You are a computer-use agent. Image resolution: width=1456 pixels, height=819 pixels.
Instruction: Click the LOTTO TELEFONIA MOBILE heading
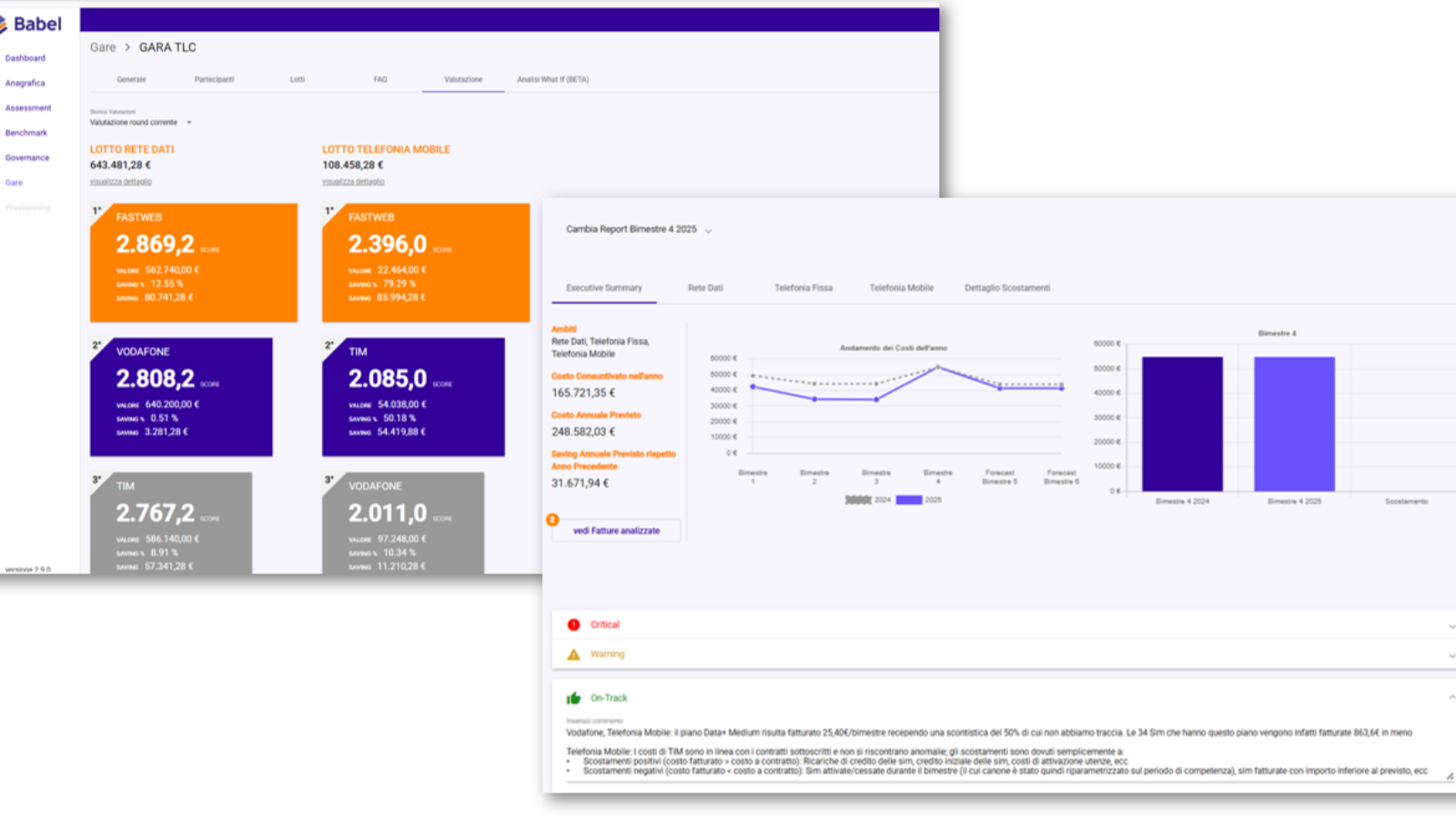(386, 149)
